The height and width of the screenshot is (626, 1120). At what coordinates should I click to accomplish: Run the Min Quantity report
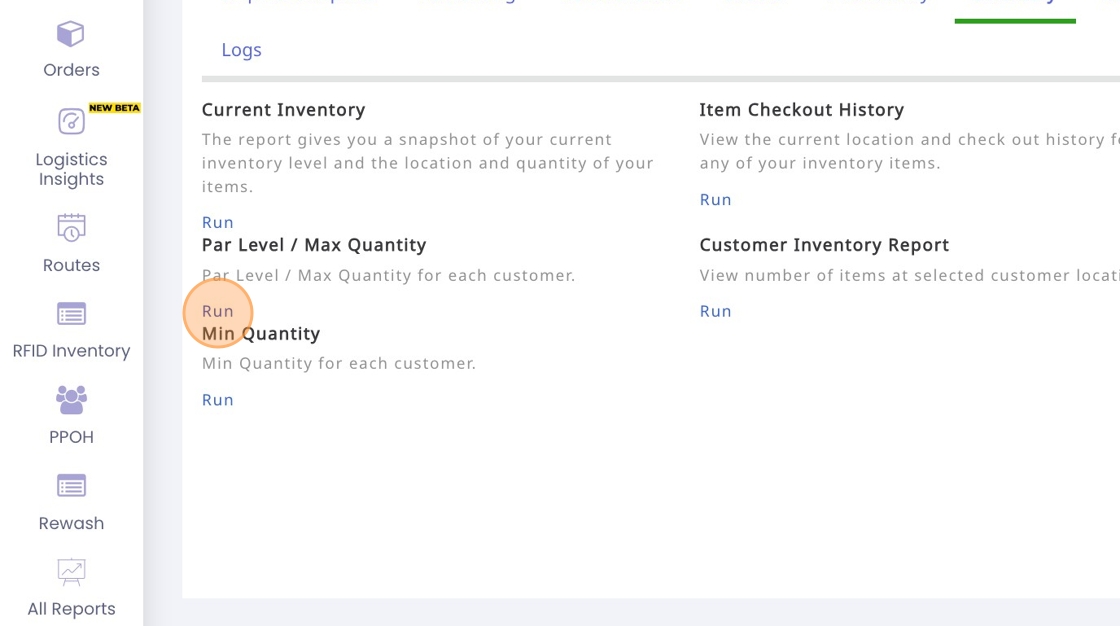pos(218,400)
